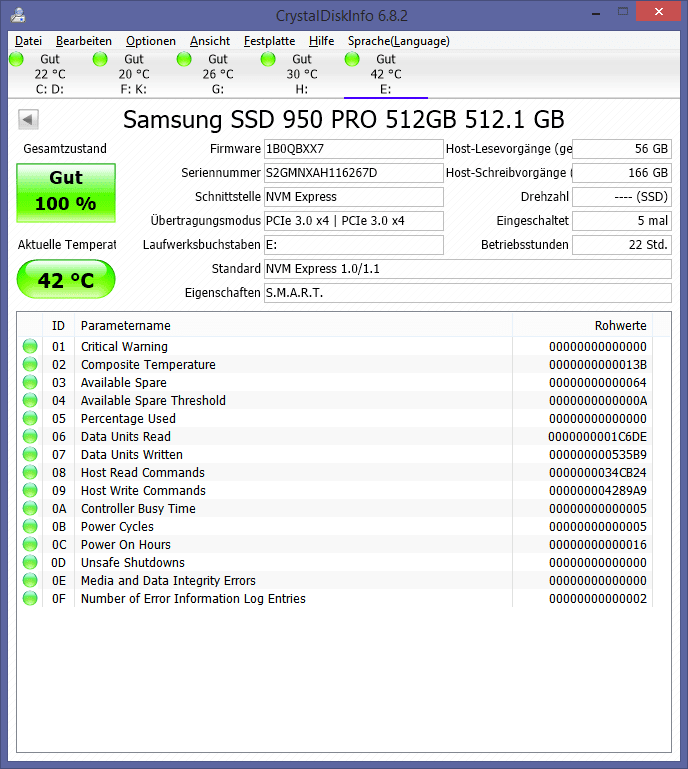The width and height of the screenshot is (688, 769).
Task: Open the Ansicht menu
Action: tap(210, 41)
